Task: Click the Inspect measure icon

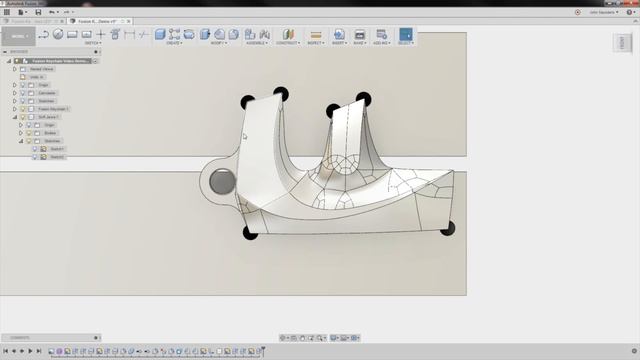Action: pyautogui.click(x=316, y=35)
